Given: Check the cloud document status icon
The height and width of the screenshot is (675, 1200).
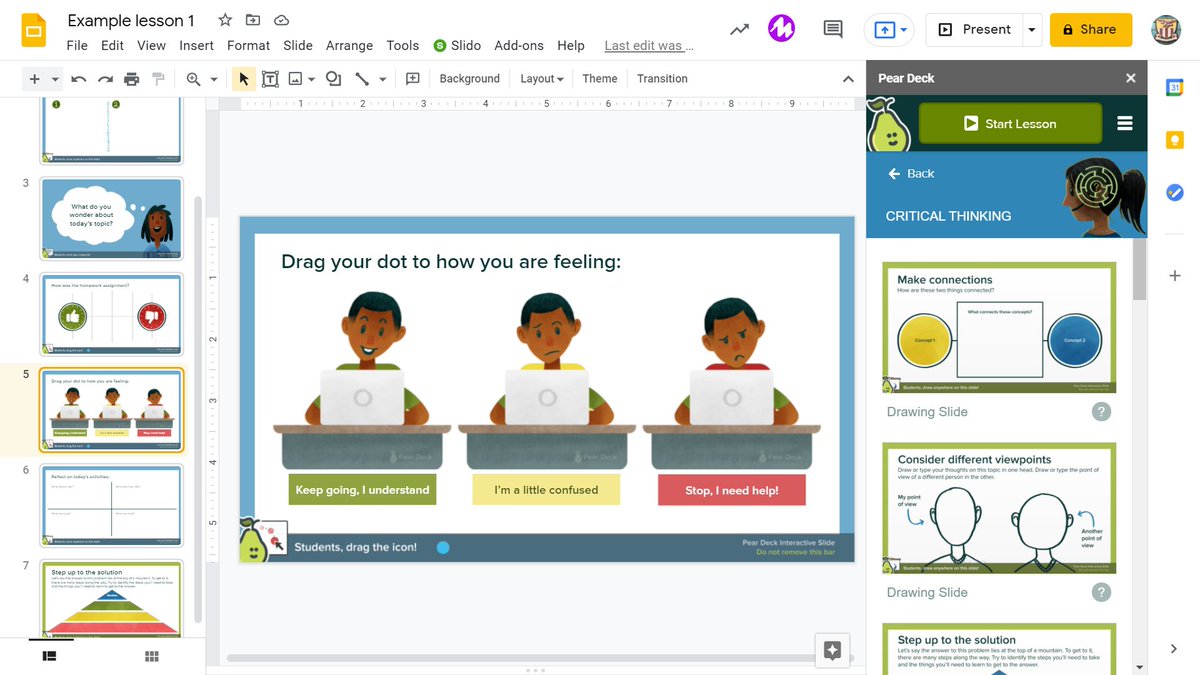Looking at the screenshot, I should (281, 20).
